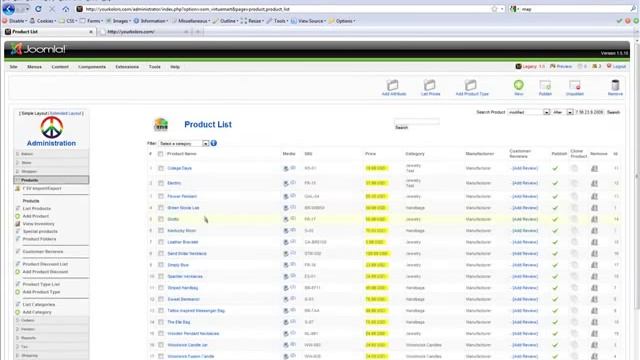Click the publish checkmark for Leather Bracelet

tap(555, 242)
